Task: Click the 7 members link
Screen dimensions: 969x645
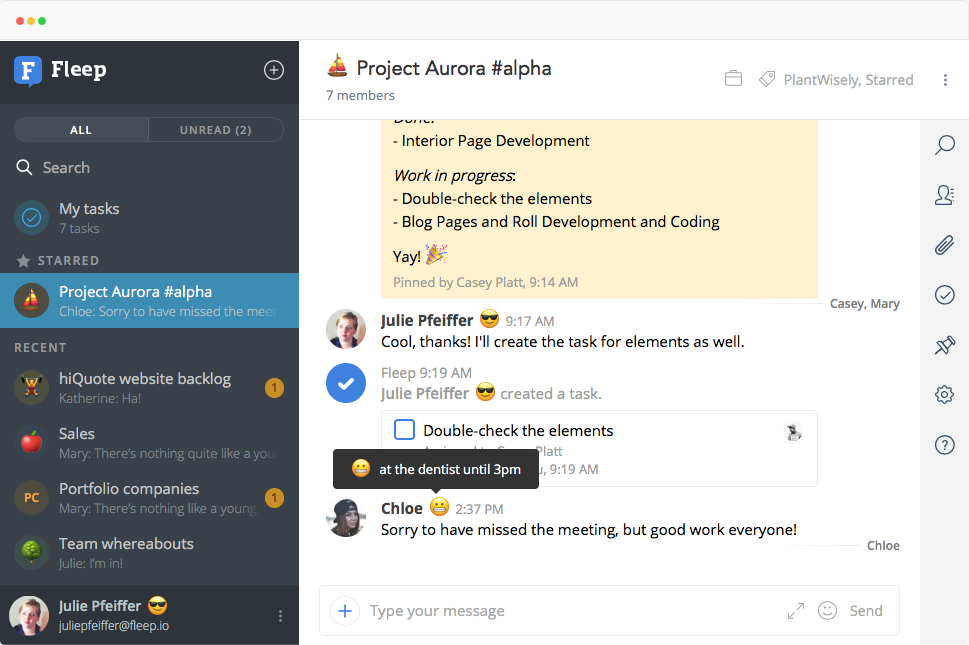Action: click(360, 95)
